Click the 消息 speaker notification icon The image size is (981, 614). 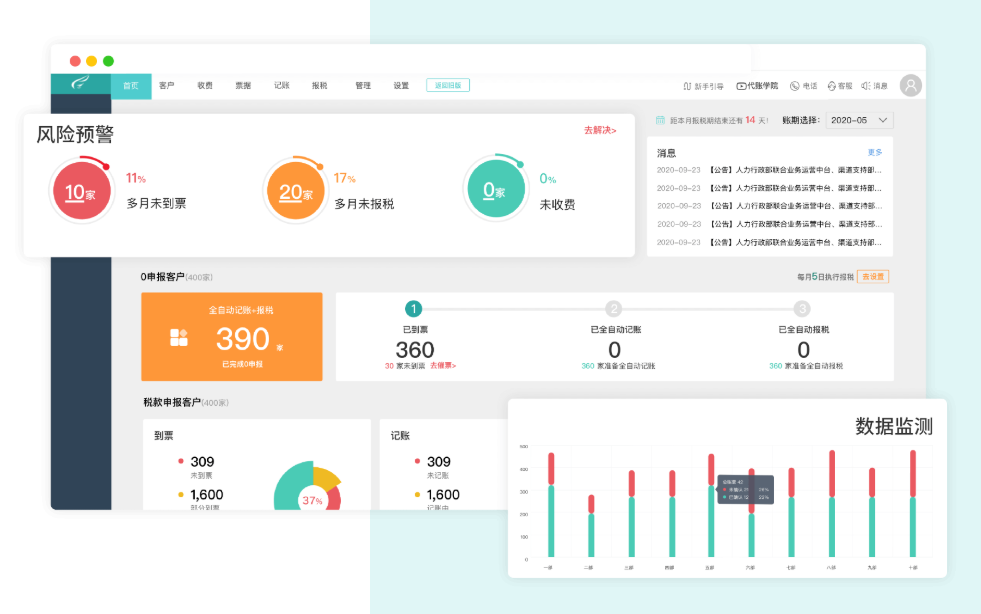(866, 86)
